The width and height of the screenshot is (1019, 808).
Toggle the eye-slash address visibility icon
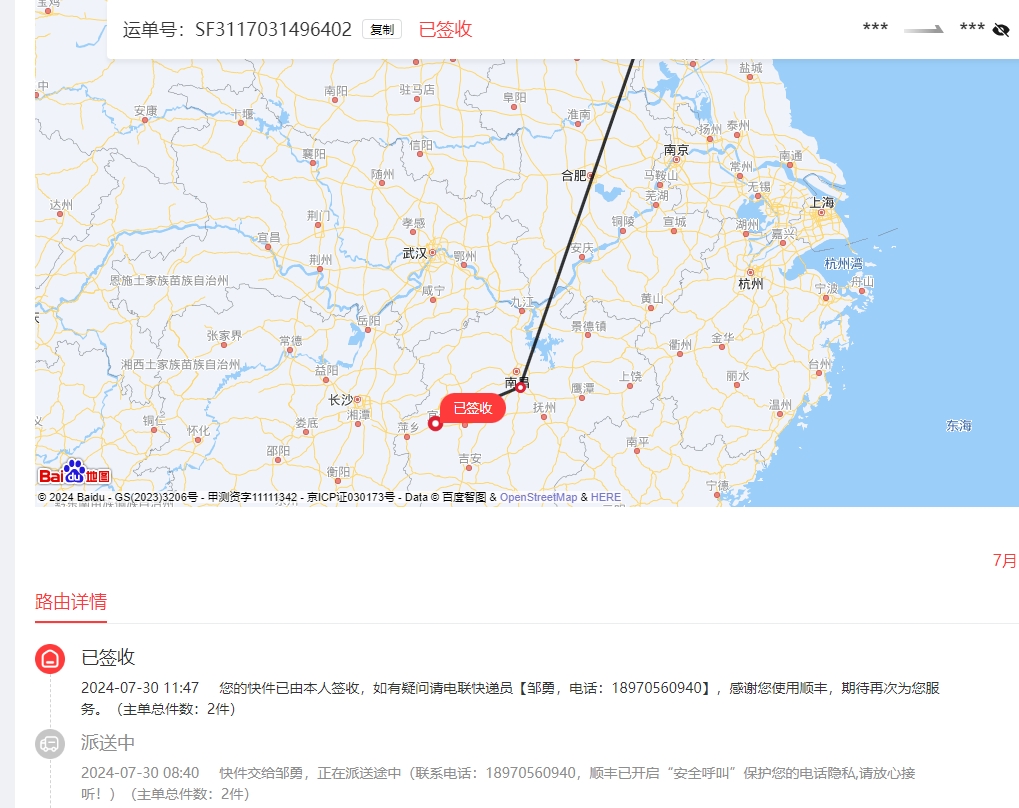pos(1001,29)
